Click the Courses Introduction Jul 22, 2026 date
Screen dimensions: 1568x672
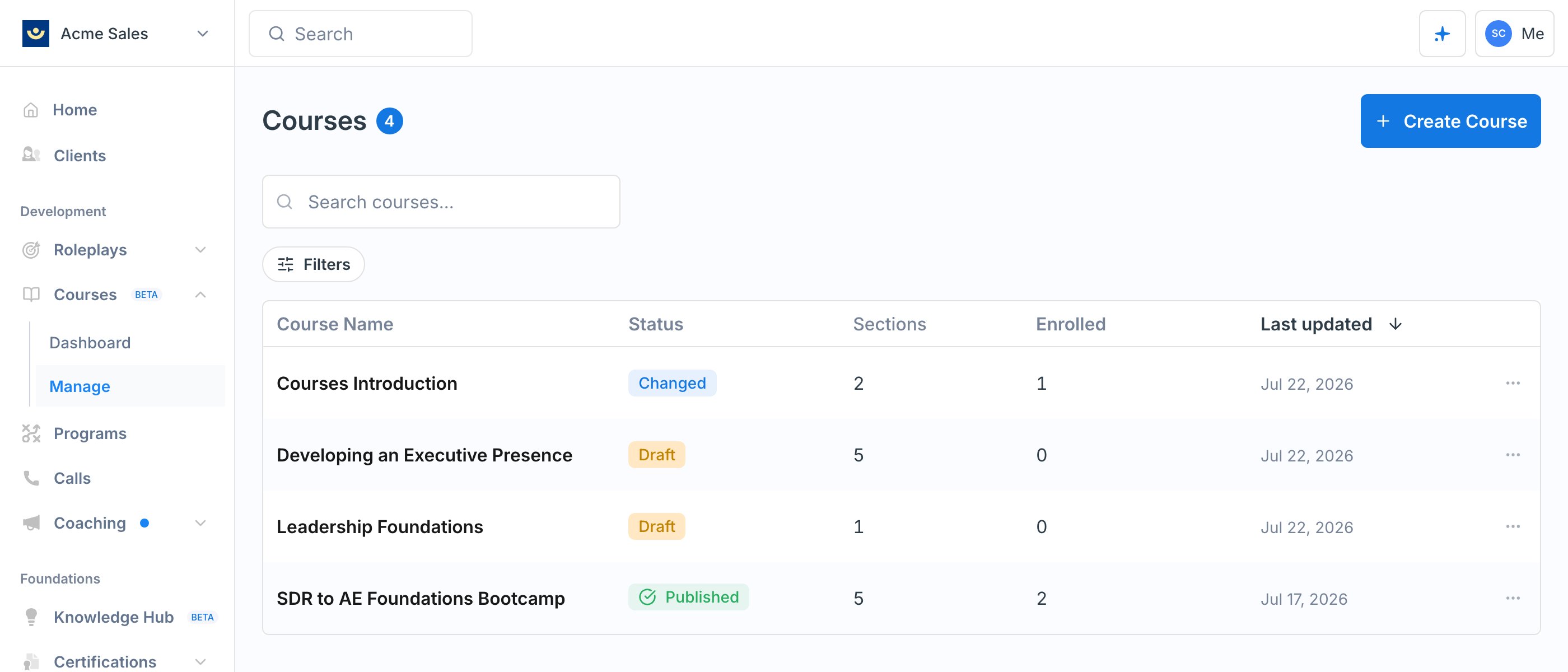click(1307, 384)
